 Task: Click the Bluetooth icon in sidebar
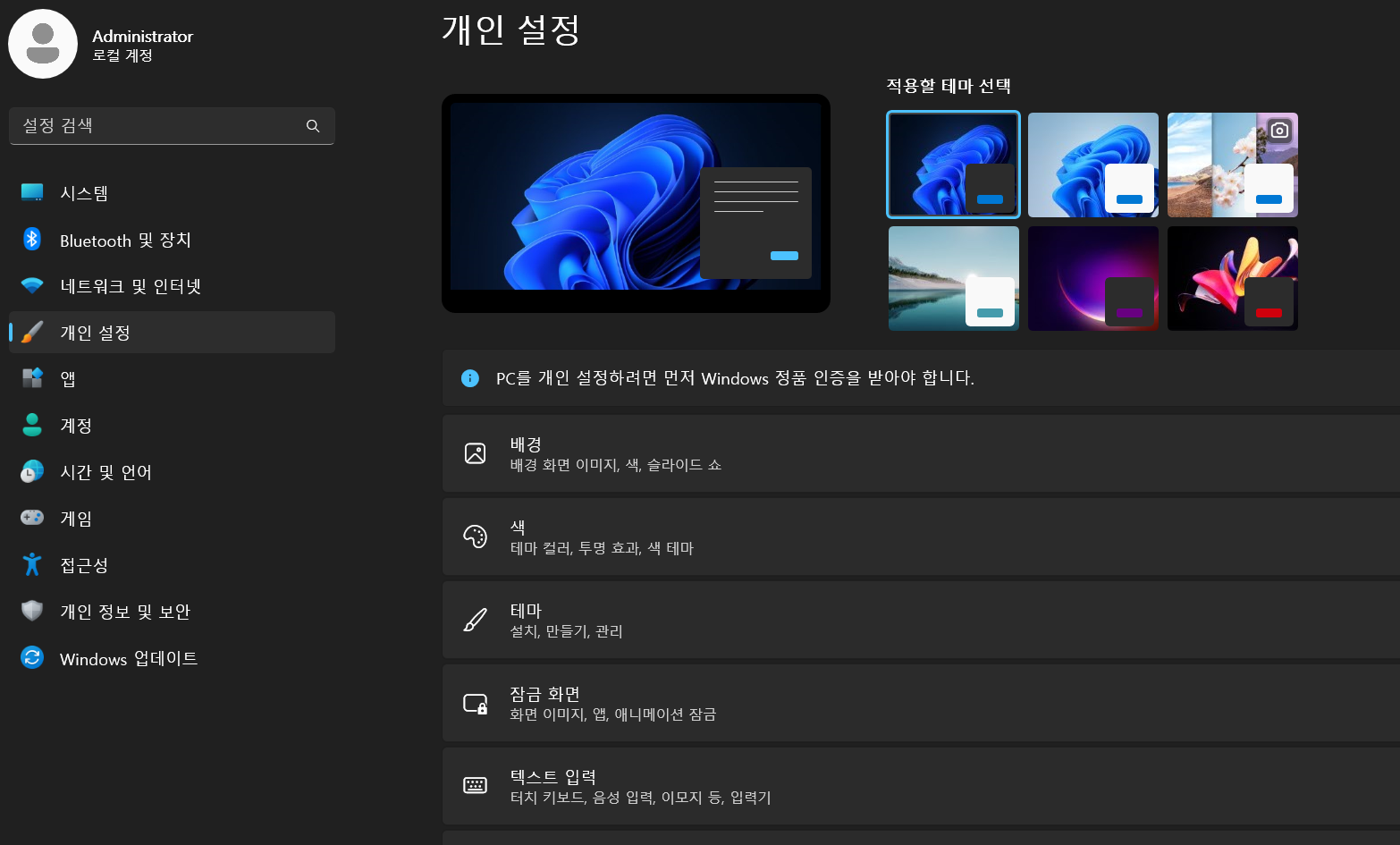click(32, 239)
